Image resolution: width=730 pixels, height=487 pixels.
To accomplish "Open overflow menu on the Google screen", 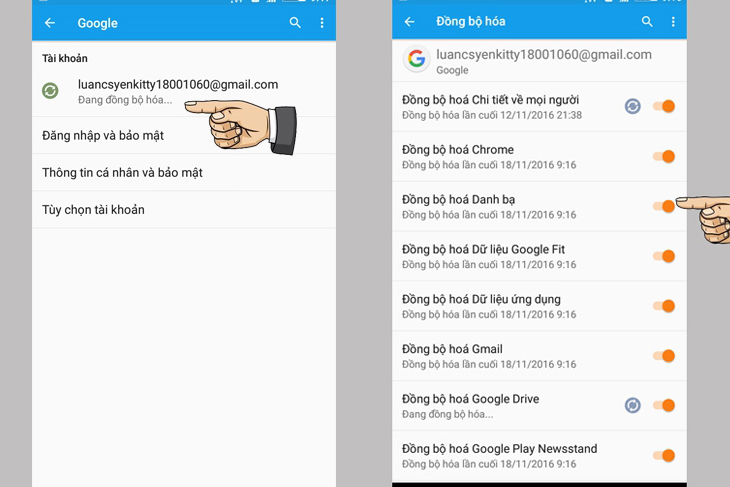I will (x=322, y=23).
